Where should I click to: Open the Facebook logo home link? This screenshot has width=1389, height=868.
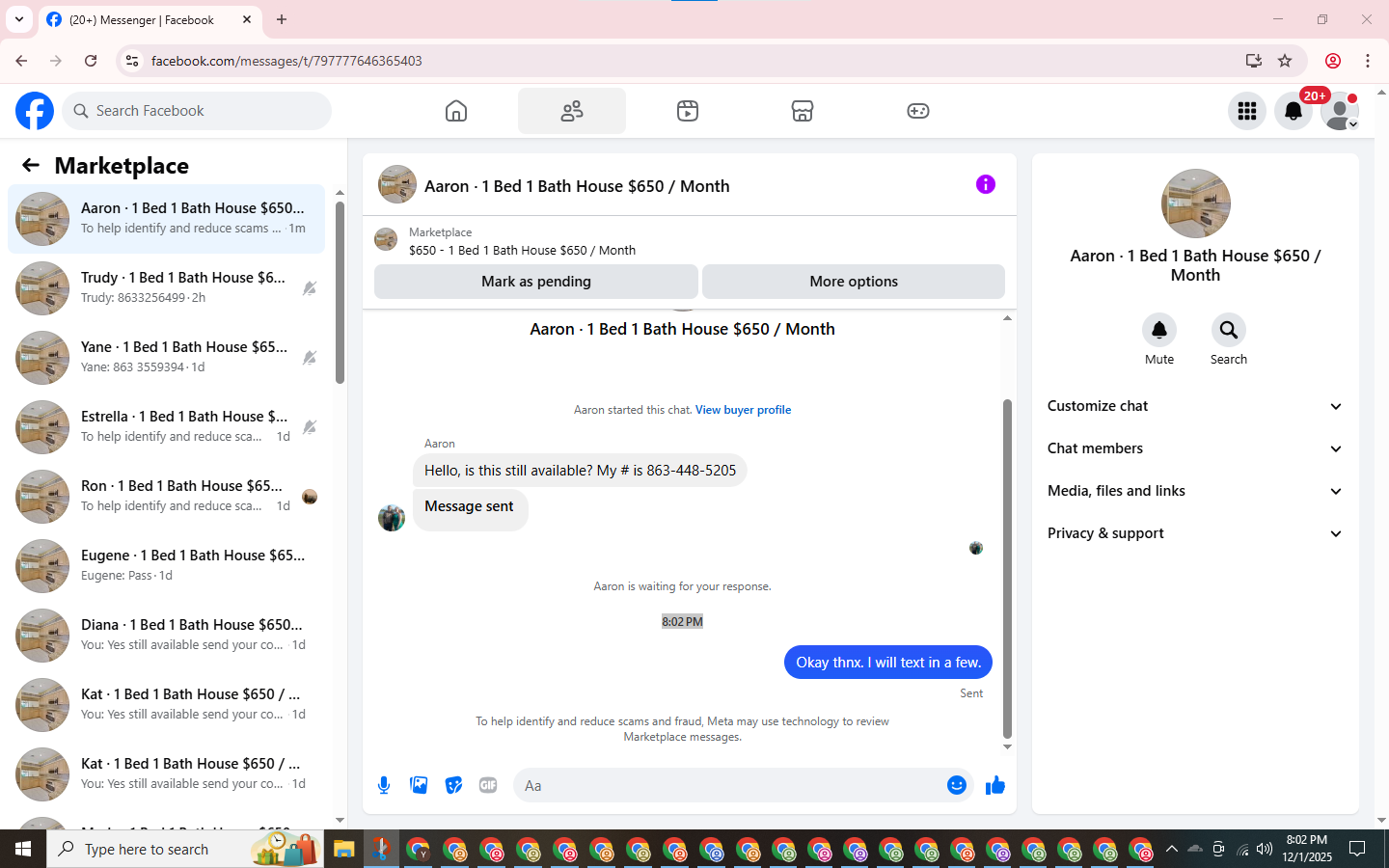point(35,111)
